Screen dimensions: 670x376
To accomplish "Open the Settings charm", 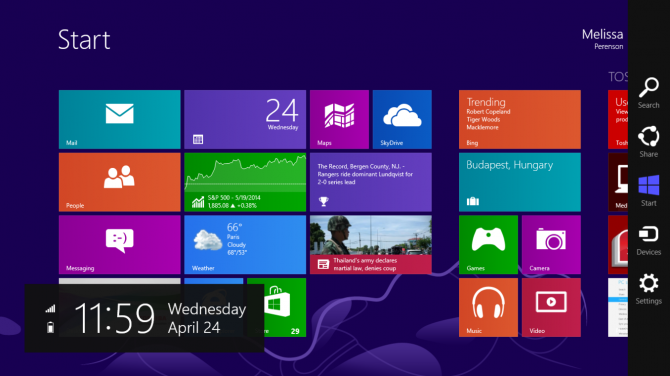I will [x=649, y=289].
